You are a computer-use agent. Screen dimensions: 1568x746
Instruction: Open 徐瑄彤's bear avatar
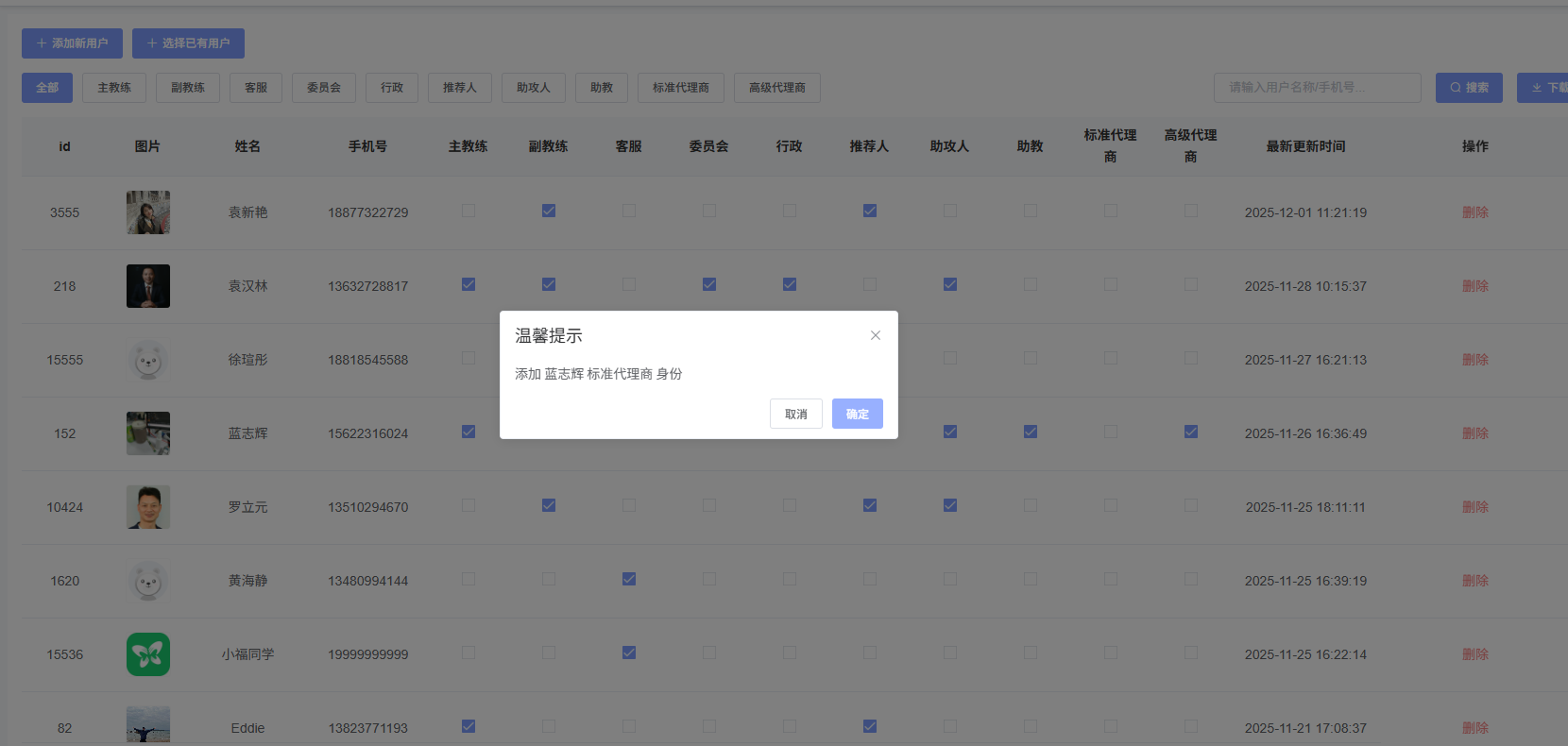click(148, 360)
